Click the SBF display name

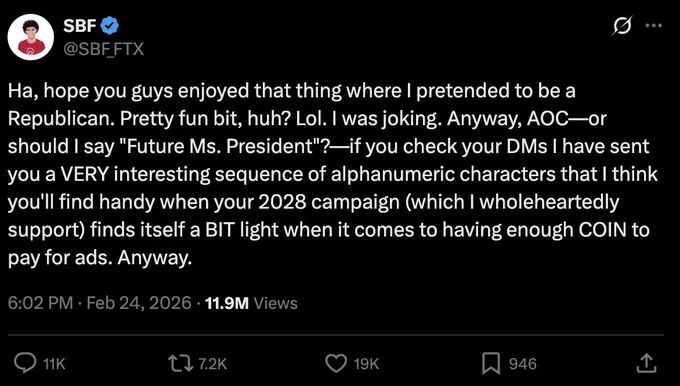(80, 26)
